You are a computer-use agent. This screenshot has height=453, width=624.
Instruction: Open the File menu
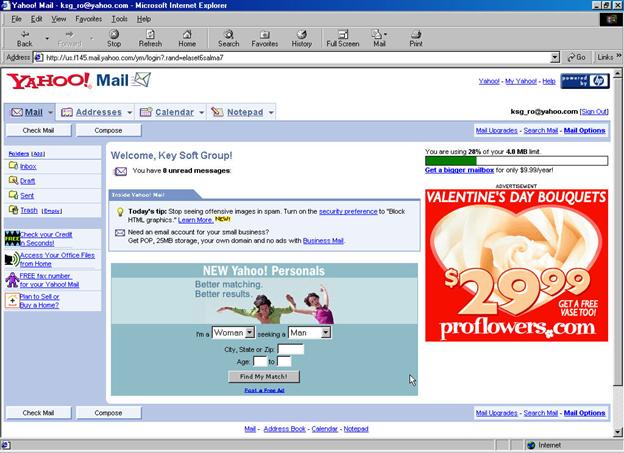point(16,19)
